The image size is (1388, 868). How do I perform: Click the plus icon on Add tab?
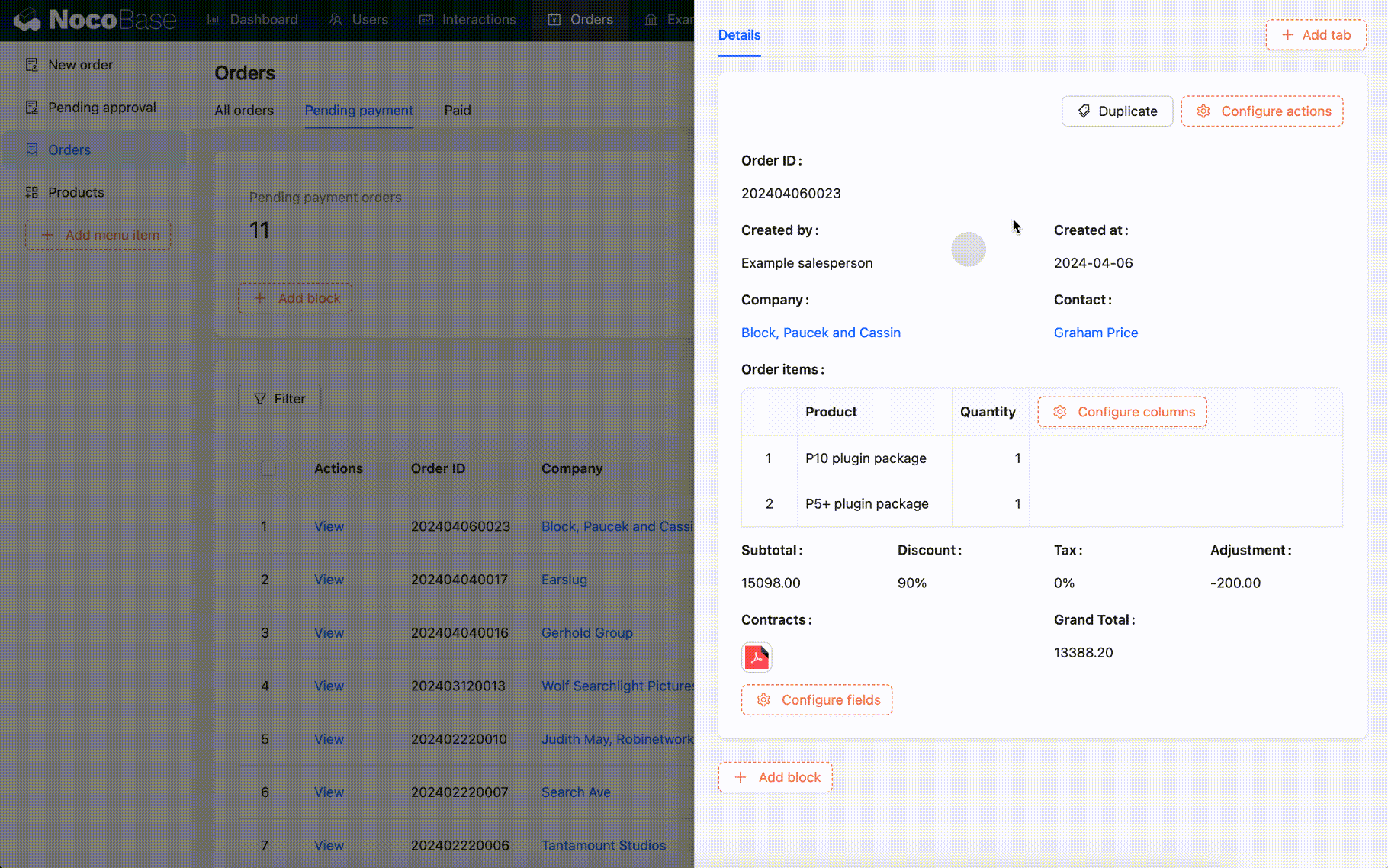coord(1287,35)
